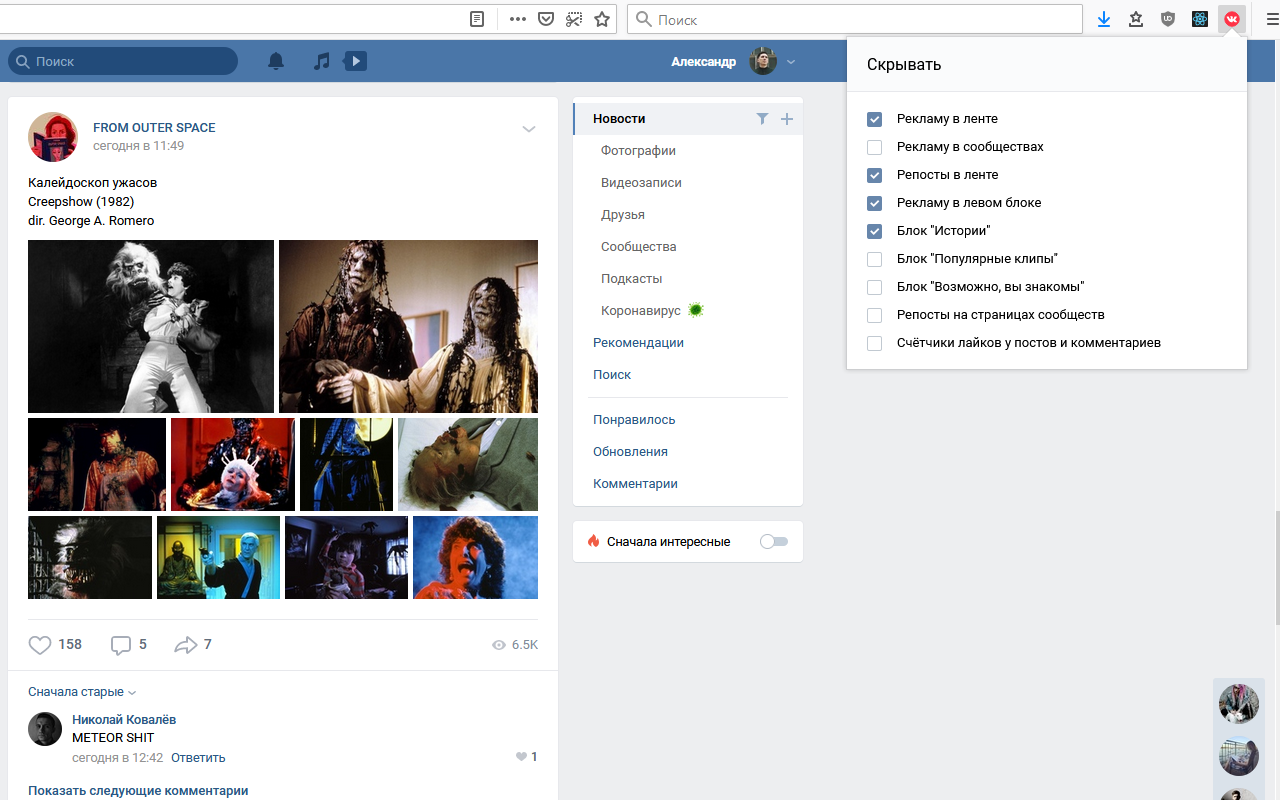
Task: Open the black-and-white monster photo thumbnail
Action: click(x=151, y=326)
